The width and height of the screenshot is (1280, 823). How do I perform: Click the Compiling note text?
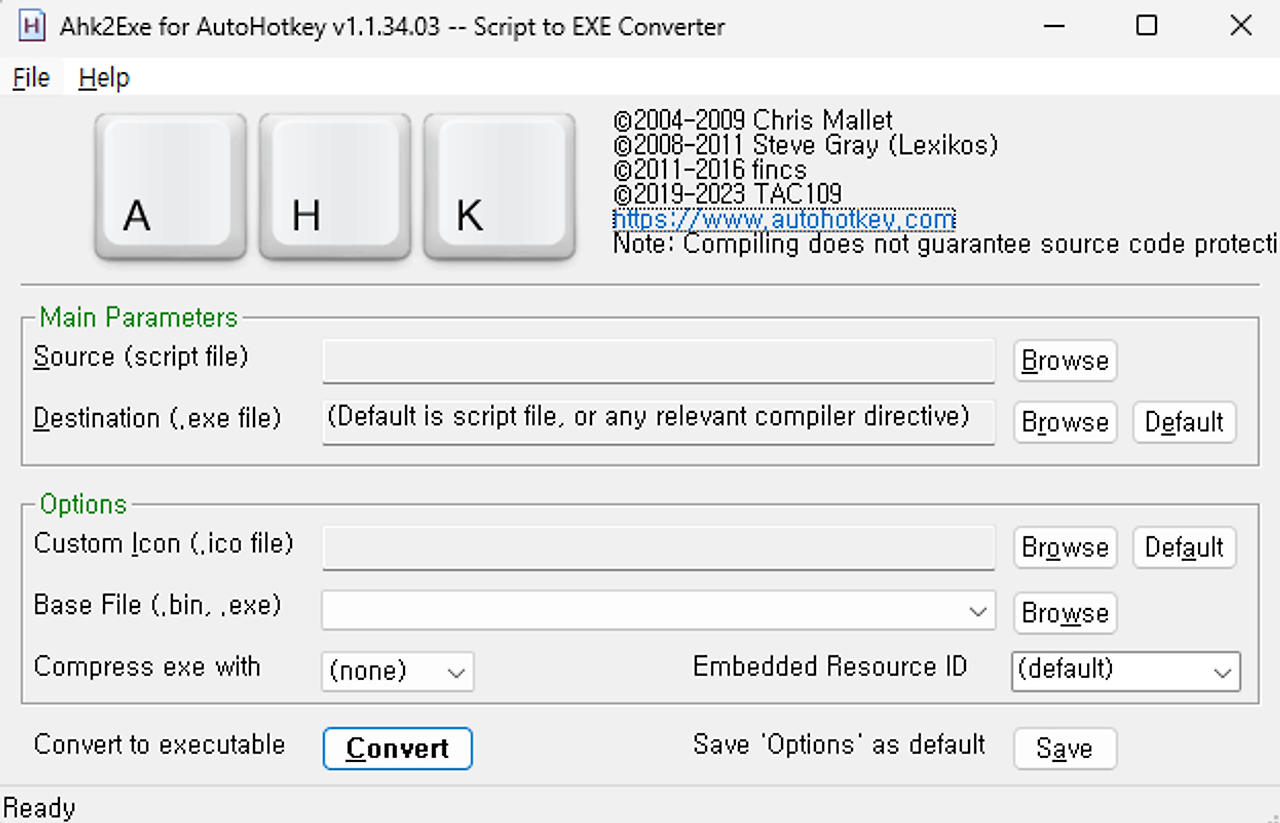point(945,244)
